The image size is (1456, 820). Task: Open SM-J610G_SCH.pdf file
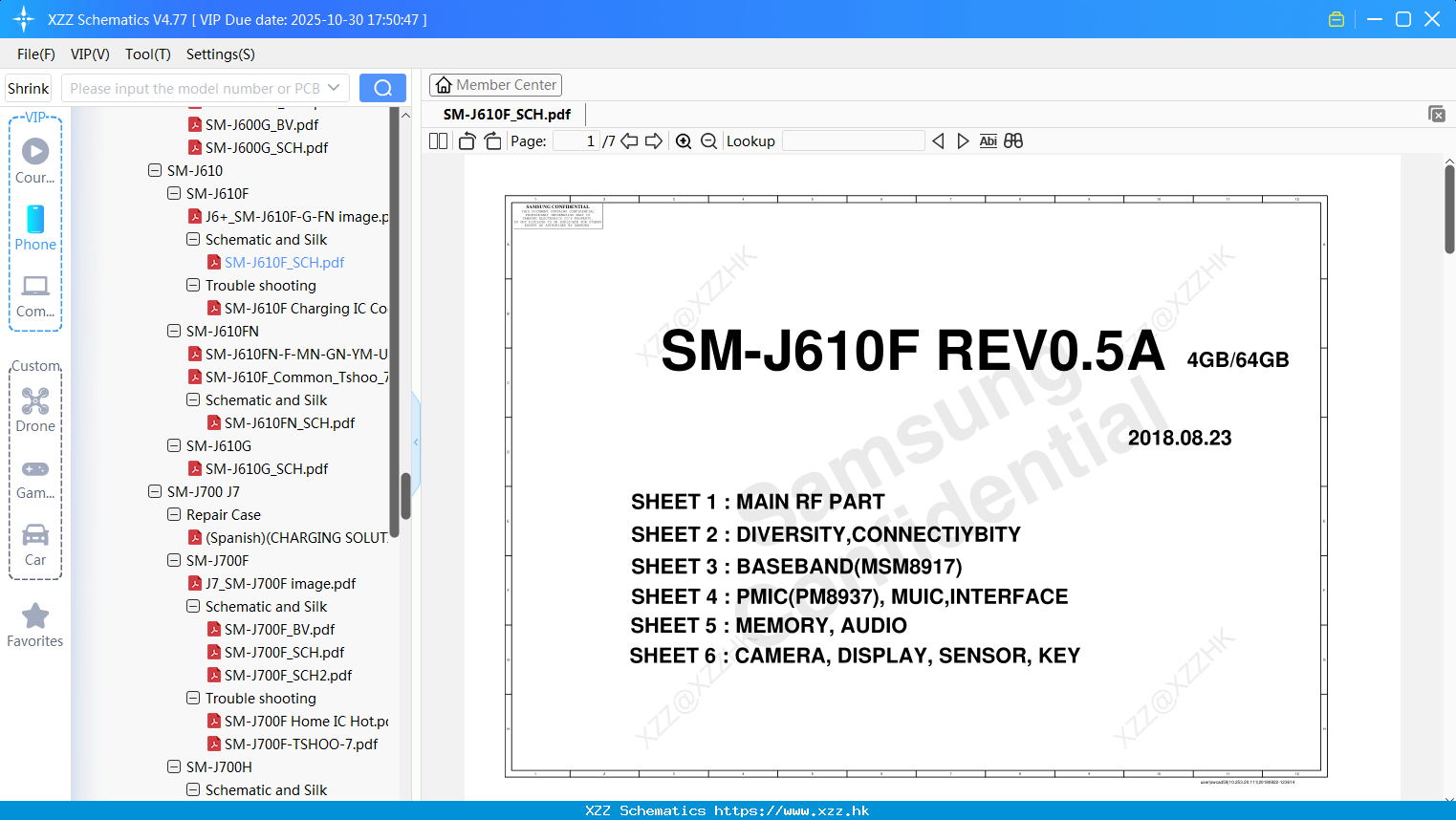point(258,468)
